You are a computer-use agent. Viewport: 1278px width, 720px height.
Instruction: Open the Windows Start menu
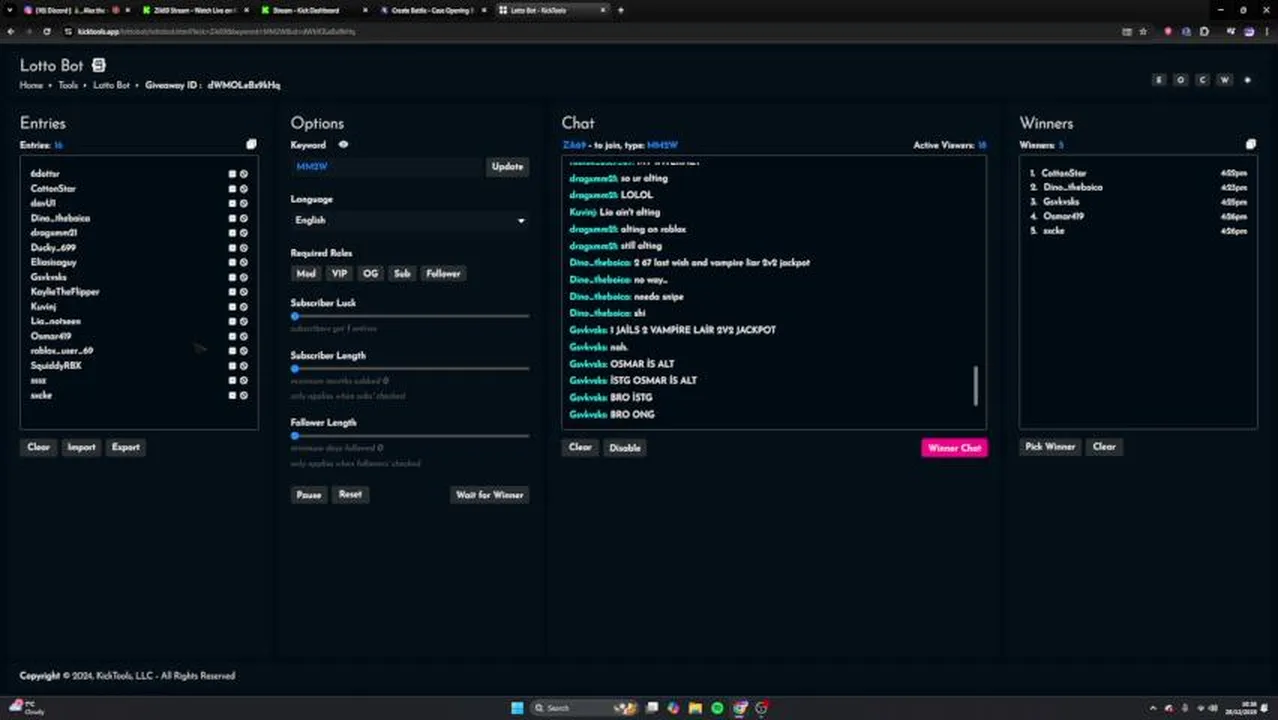517,708
